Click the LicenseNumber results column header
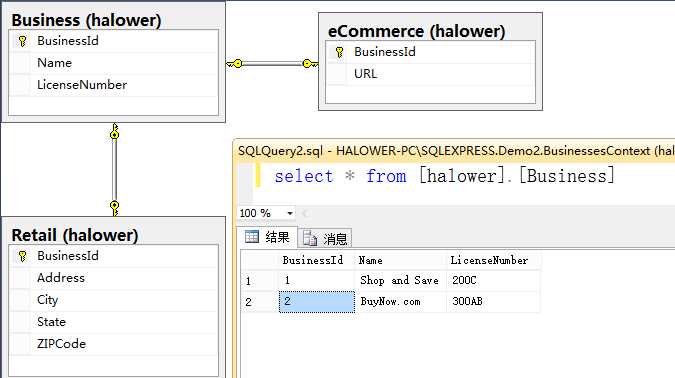The width and height of the screenshot is (675, 378). tap(493, 260)
